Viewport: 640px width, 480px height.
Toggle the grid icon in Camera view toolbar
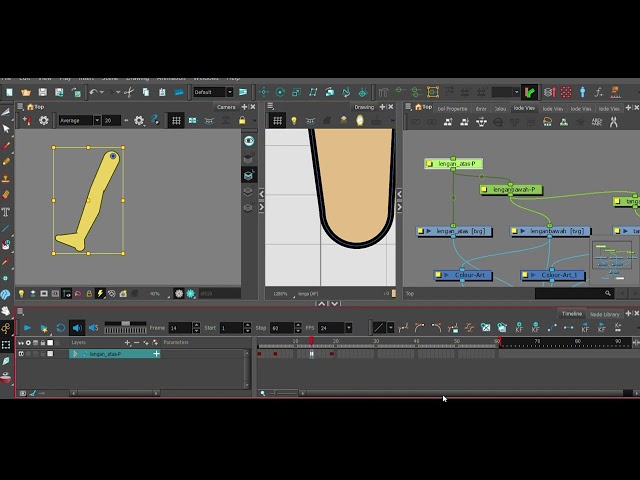[176, 121]
